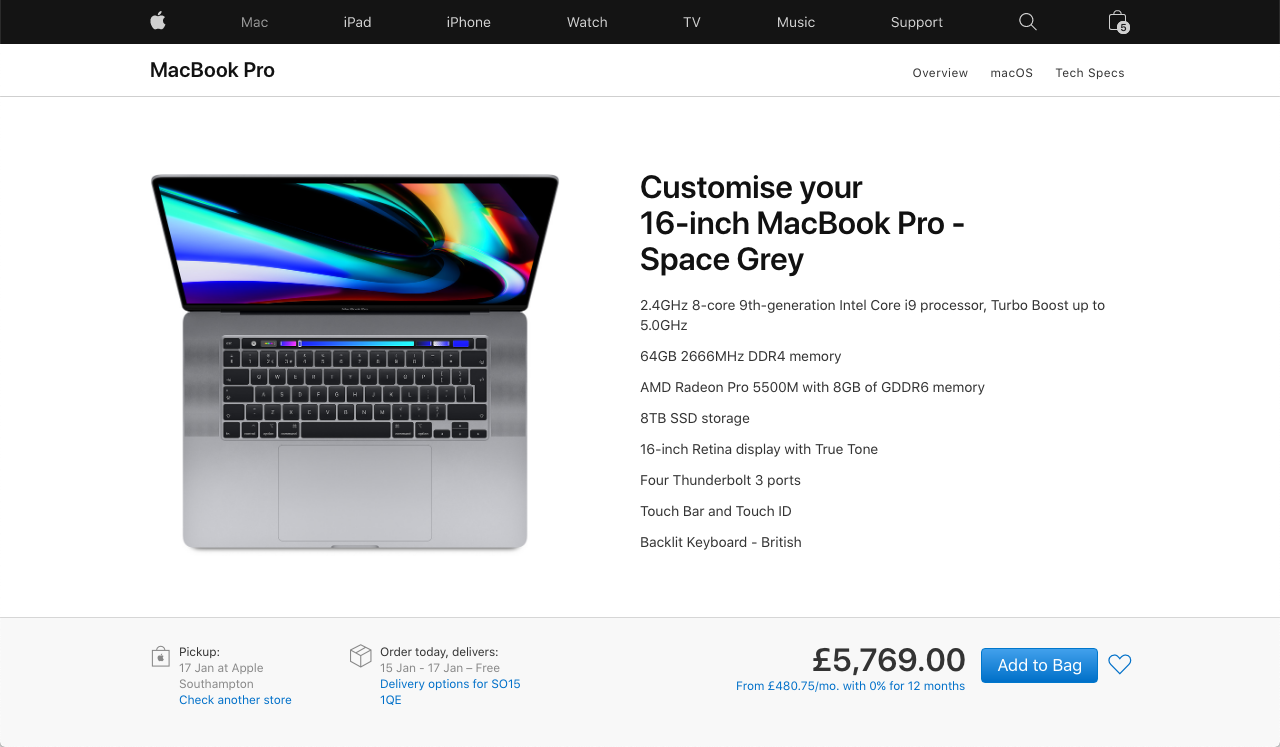Switch to the Overview tab
The width and height of the screenshot is (1280, 747).
pyautogui.click(x=940, y=73)
